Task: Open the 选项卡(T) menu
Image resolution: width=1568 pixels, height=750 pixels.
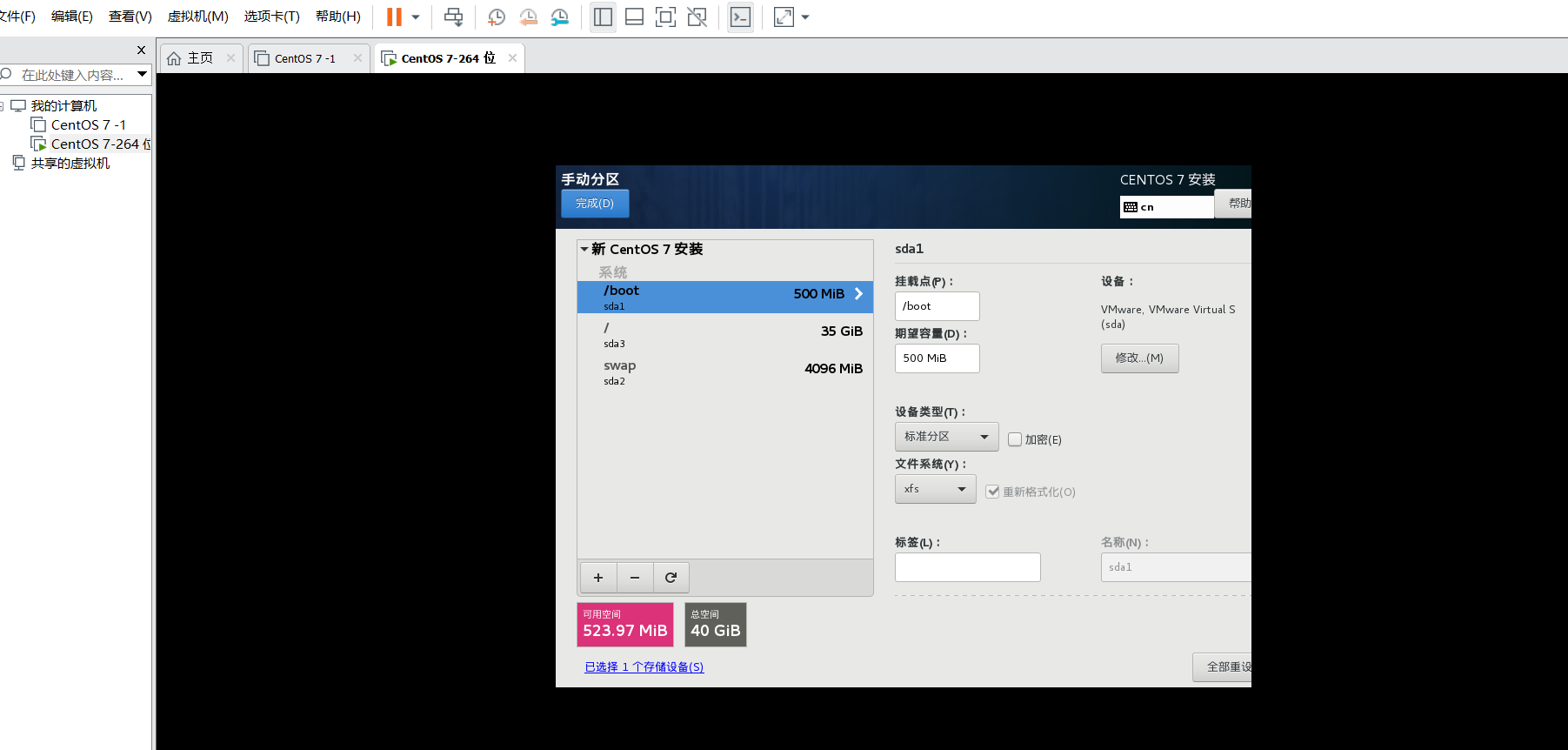Action: click(272, 17)
